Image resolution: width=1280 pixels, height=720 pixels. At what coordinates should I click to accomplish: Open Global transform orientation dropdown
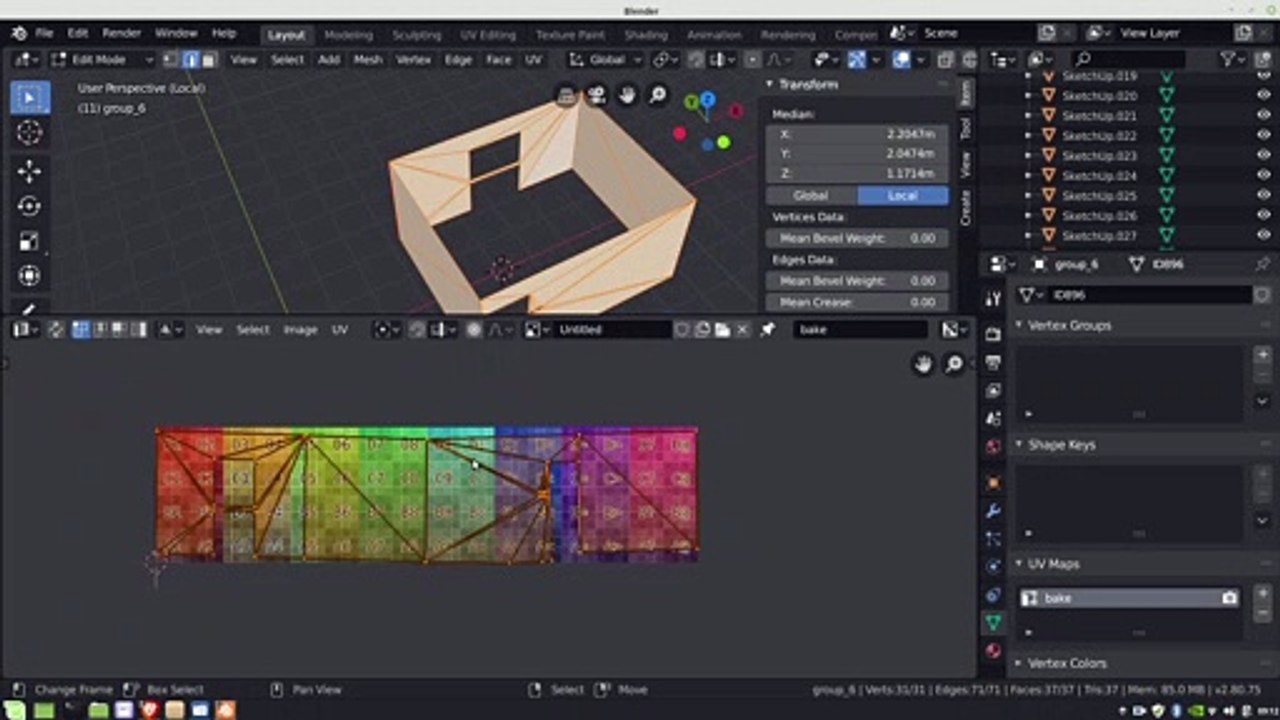604,60
